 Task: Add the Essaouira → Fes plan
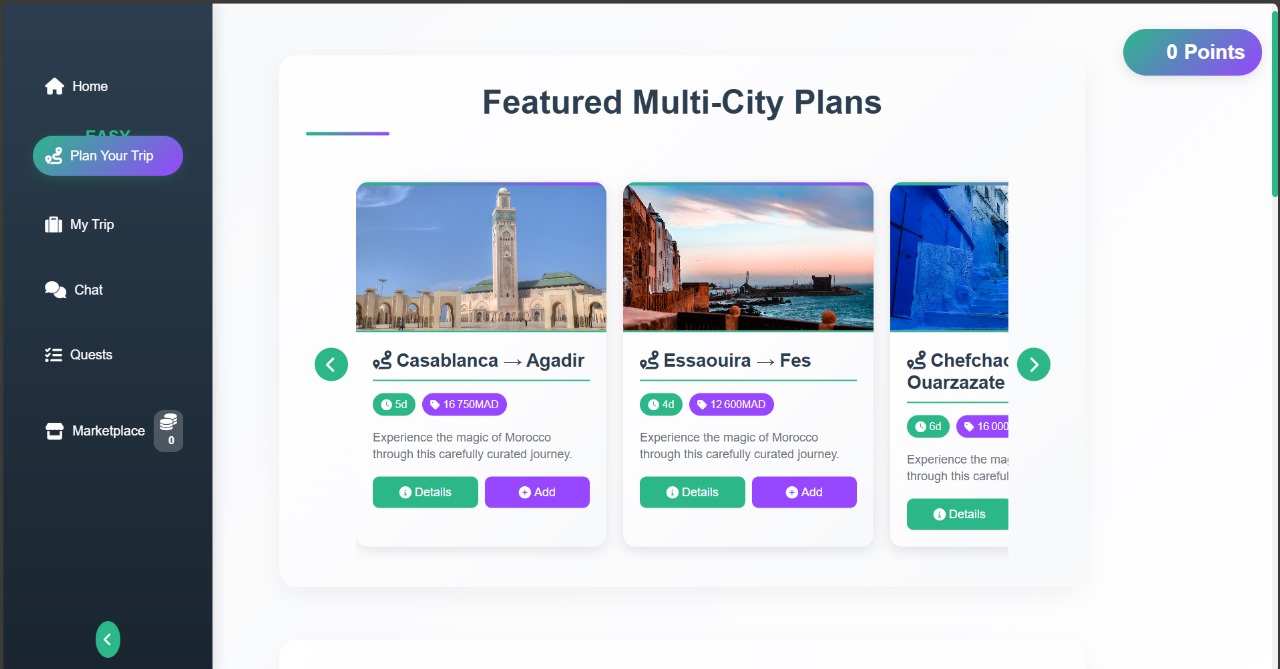click(804, 492)
